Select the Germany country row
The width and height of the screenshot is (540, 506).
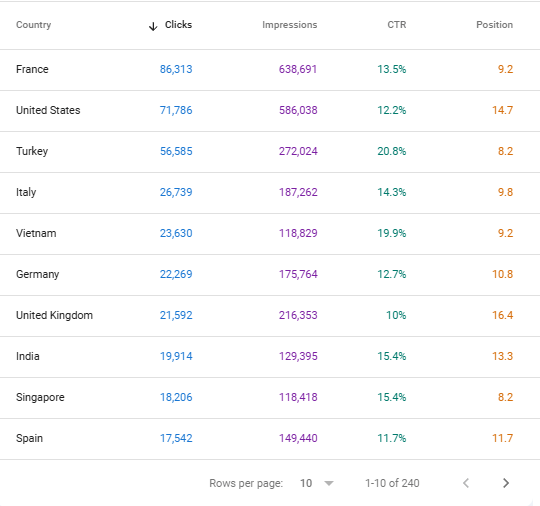coord(270,275)
